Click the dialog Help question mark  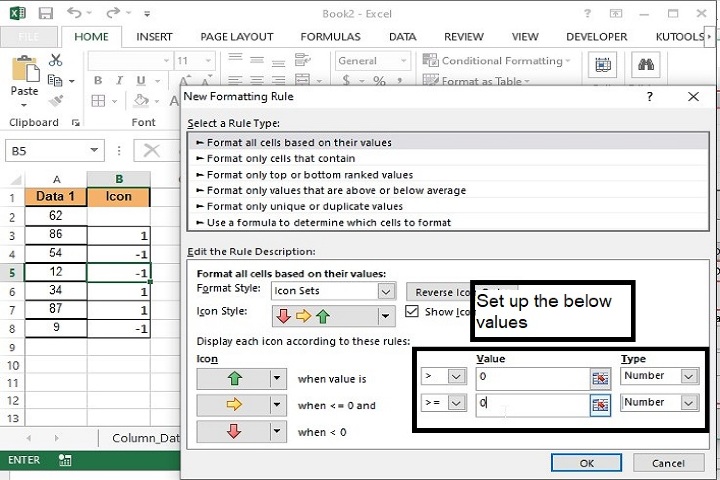pyautogui.click(x=649, y=96)
